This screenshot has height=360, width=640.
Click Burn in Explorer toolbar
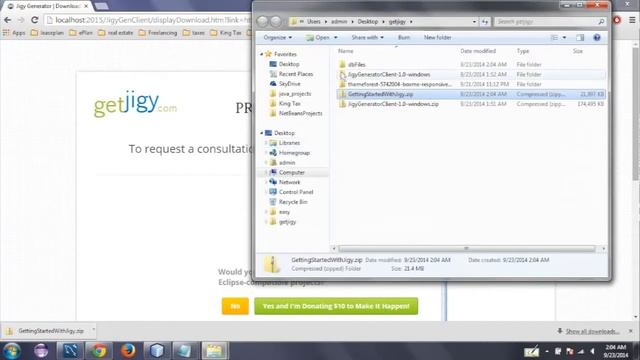pos(404,38)
